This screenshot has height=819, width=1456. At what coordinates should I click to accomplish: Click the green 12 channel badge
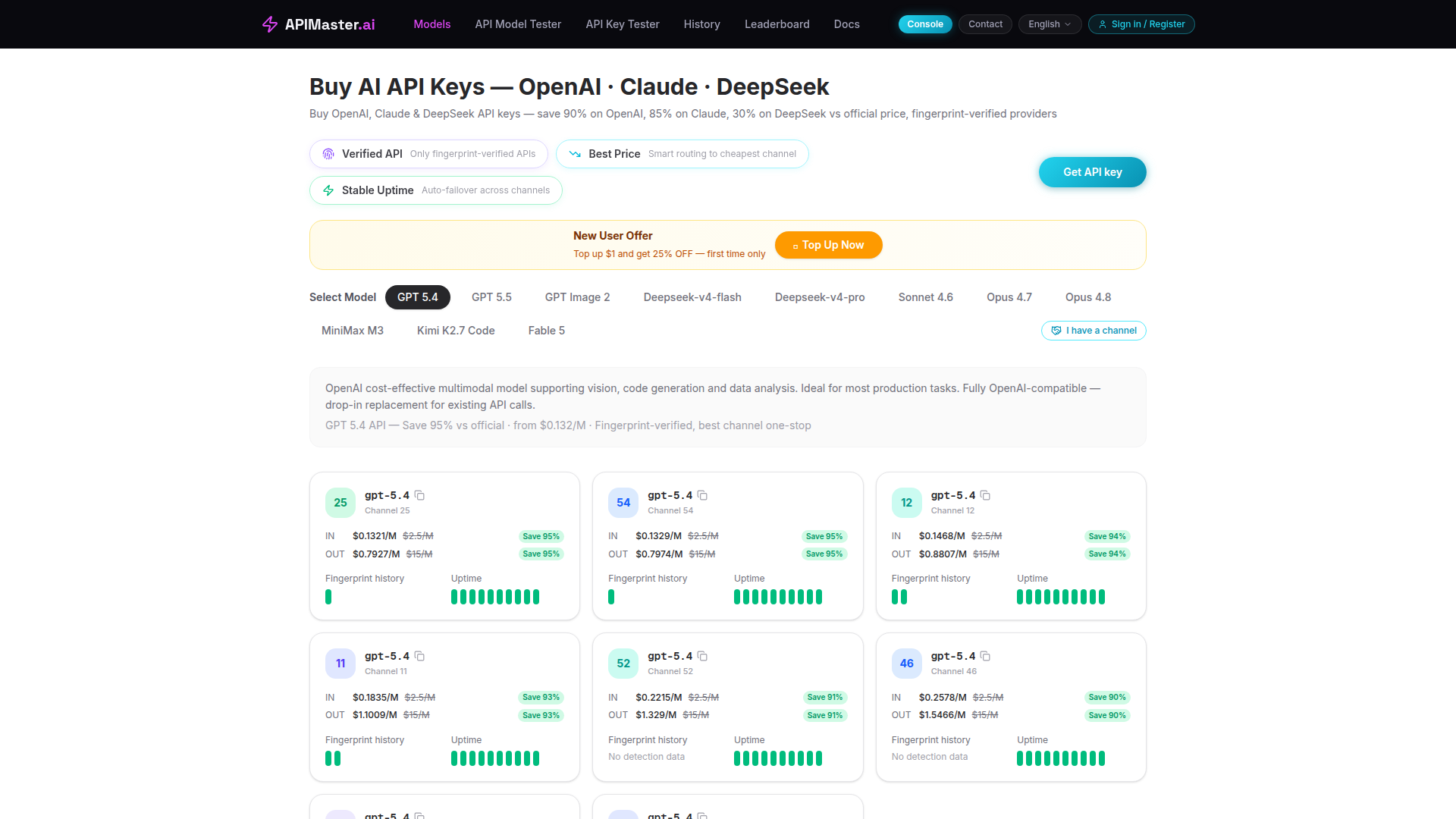click(x=906, y=503)
